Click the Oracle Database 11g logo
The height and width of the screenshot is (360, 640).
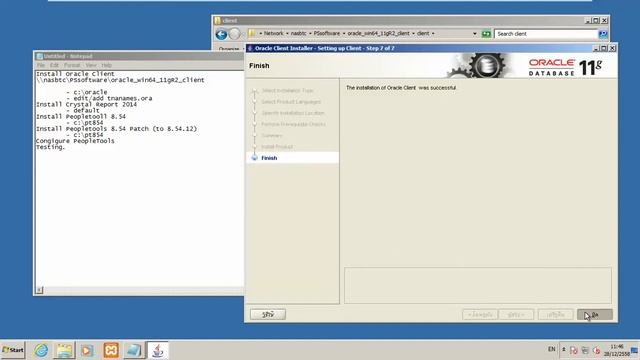[x=565, y=67]
